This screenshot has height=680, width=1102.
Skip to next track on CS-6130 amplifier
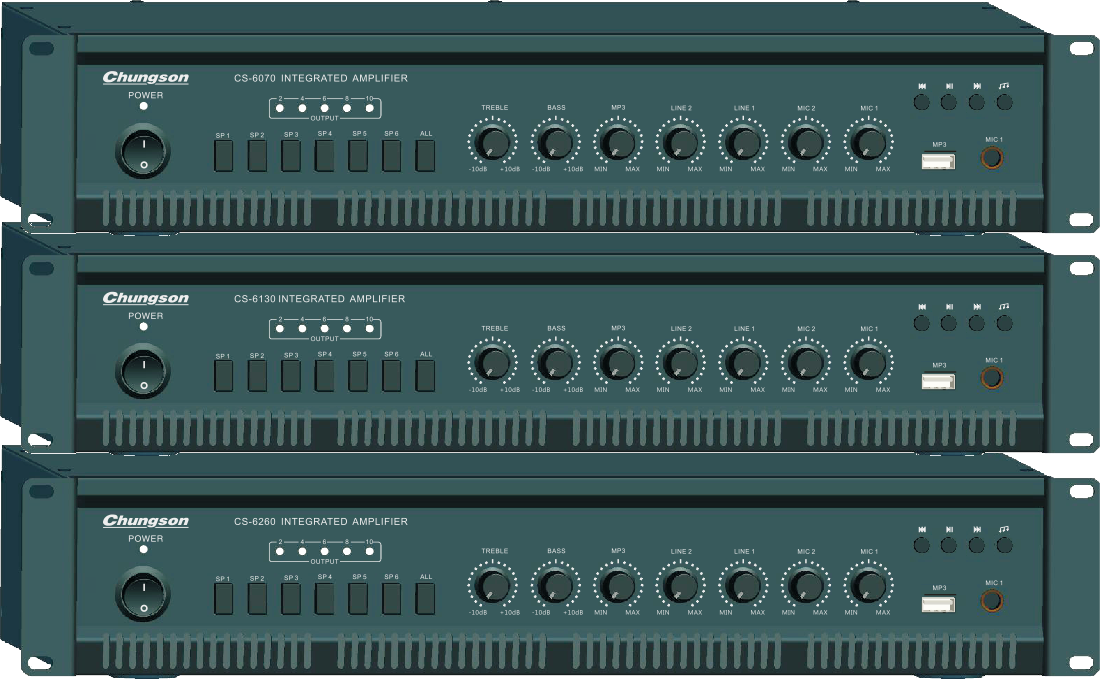[977, 323]
